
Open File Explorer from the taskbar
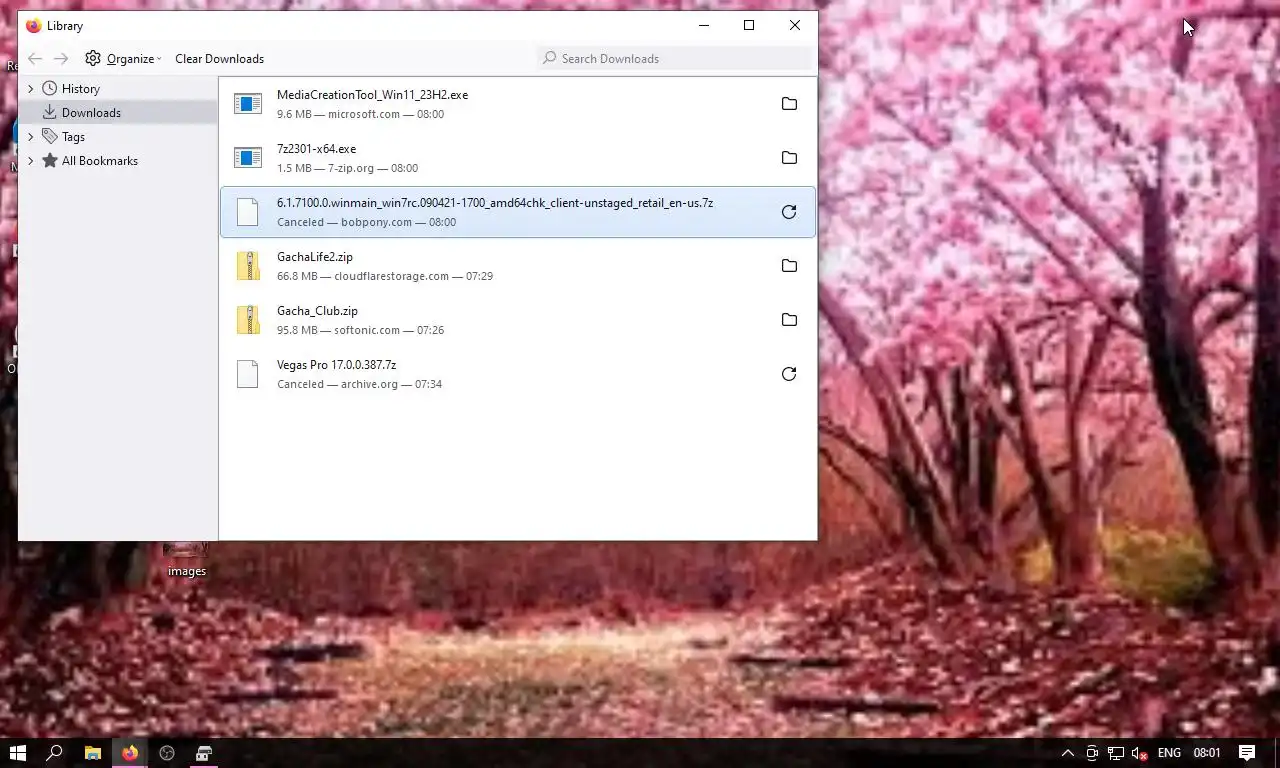coord(92,753)
